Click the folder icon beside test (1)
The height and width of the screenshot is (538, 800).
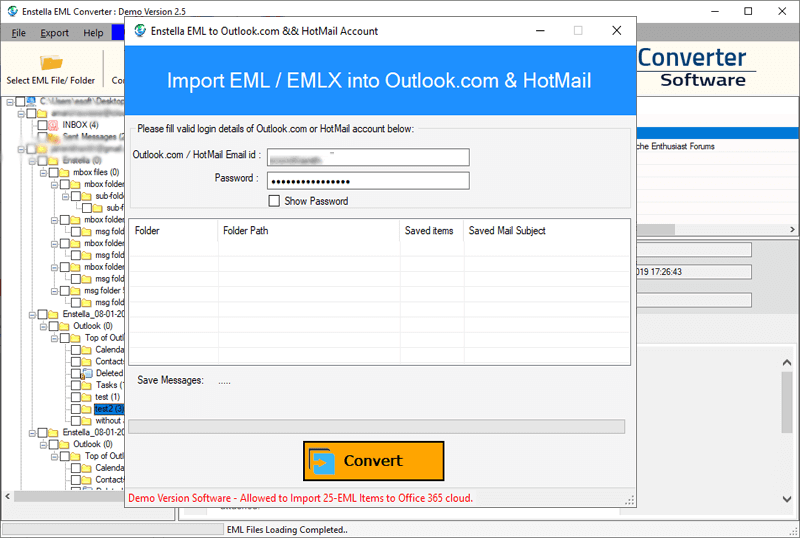87,397
